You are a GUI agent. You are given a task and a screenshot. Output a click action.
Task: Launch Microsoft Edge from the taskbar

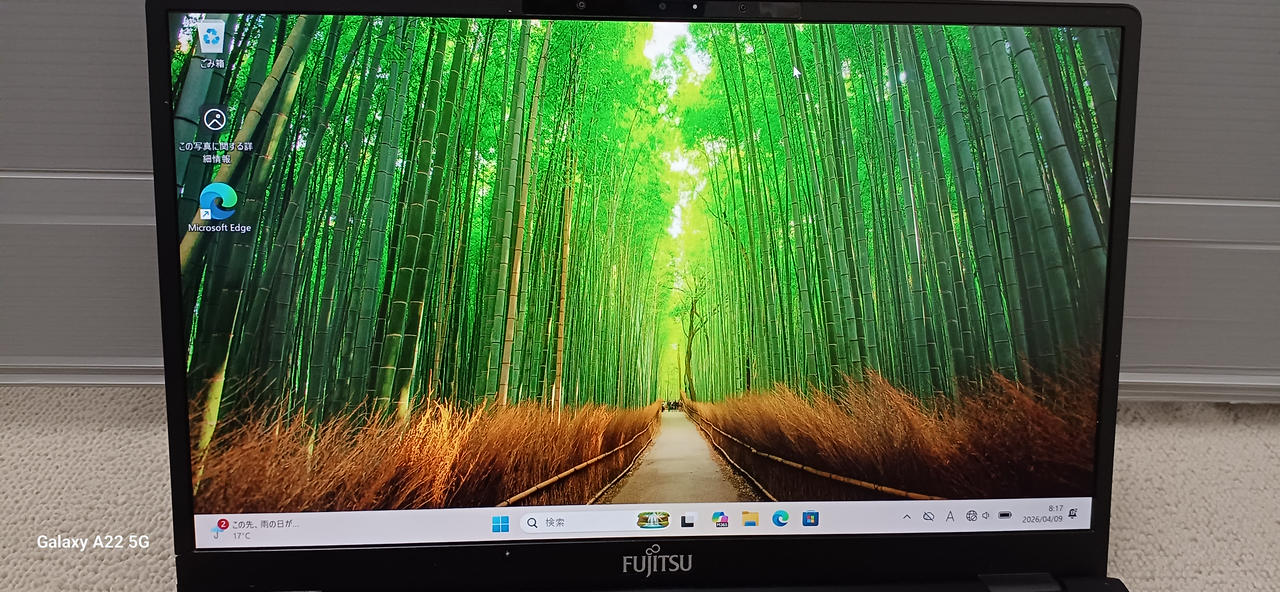[780, 518]
